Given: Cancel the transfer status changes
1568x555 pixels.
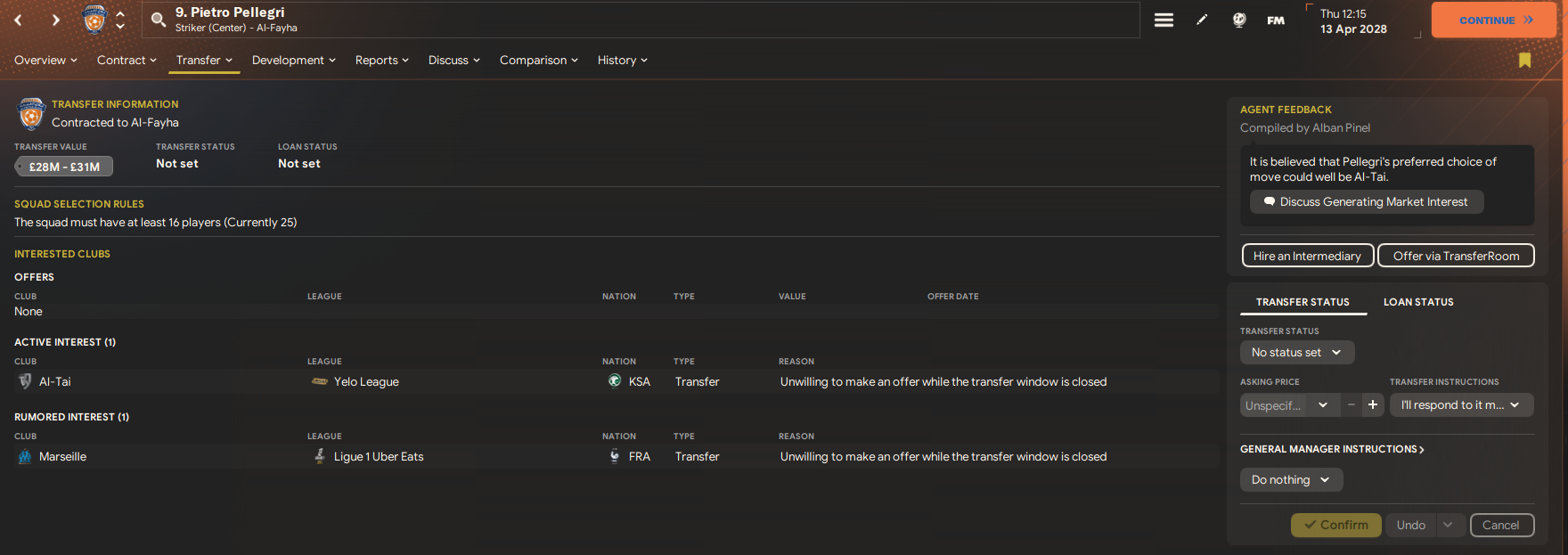Looking at the screenshot, I should (x=1501, y=525).
